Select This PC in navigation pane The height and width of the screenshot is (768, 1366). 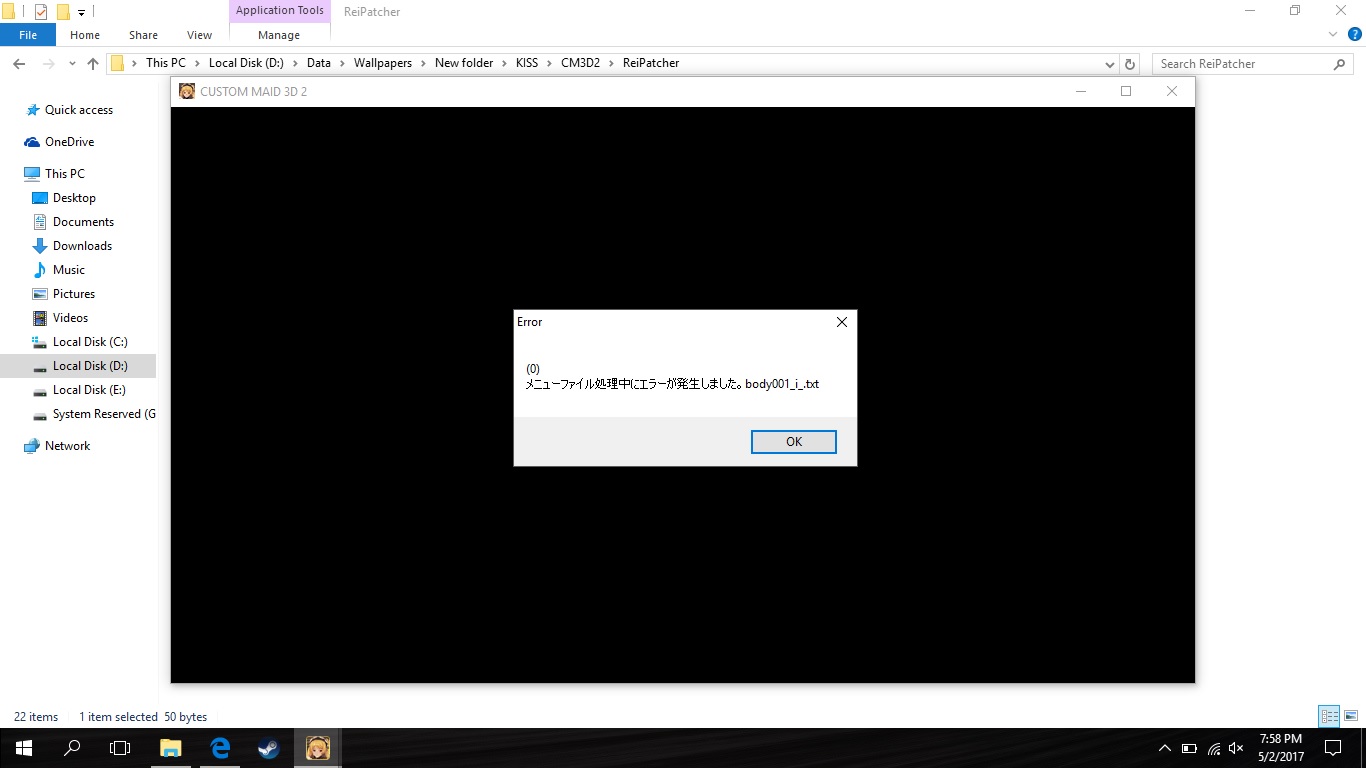tap(65, 174)
